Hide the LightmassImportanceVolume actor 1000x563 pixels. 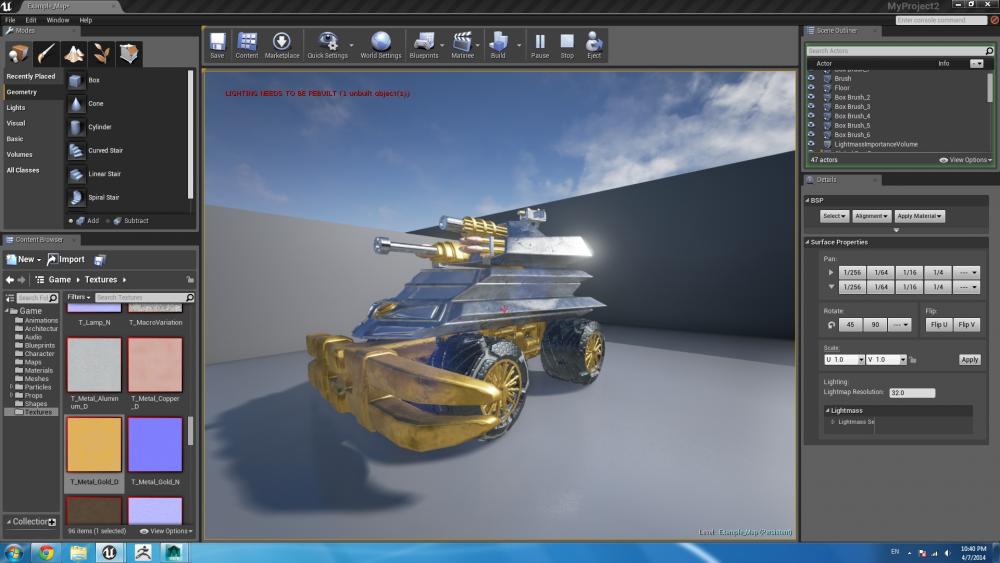[811, 144]
